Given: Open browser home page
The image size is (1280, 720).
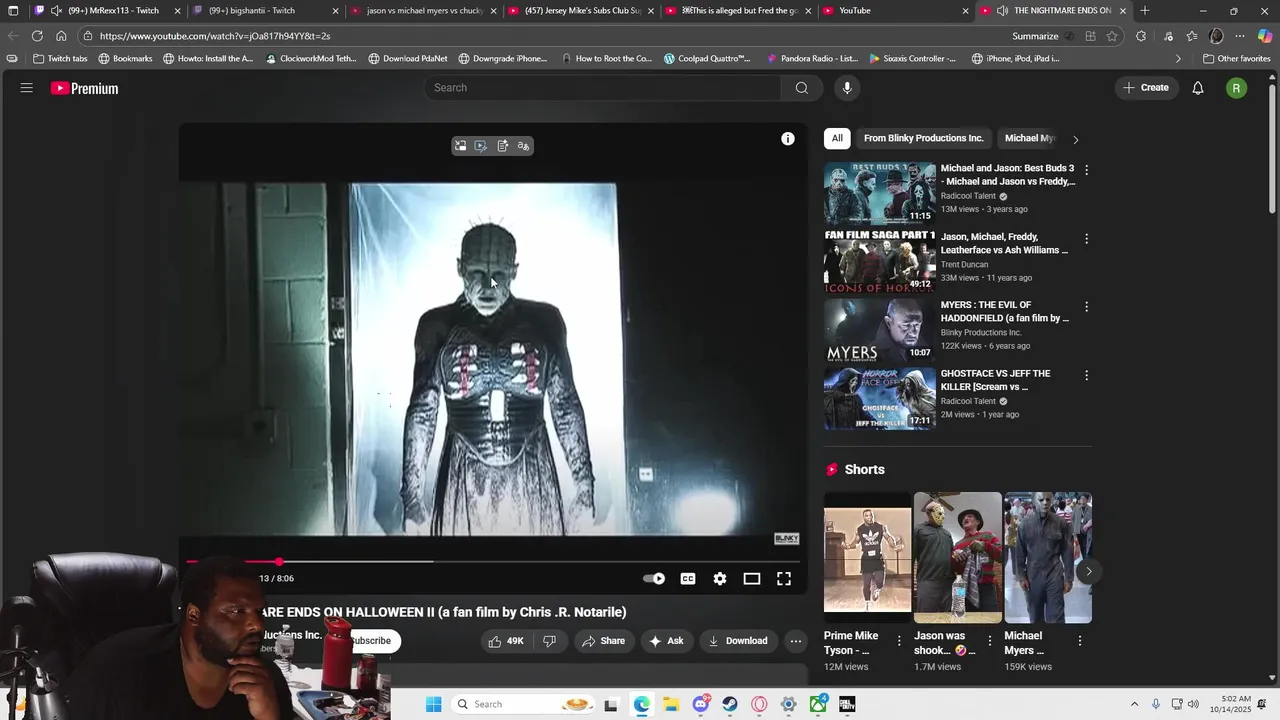Looking at the screenshot, I should pyautogui.click(x=61, y=36).
